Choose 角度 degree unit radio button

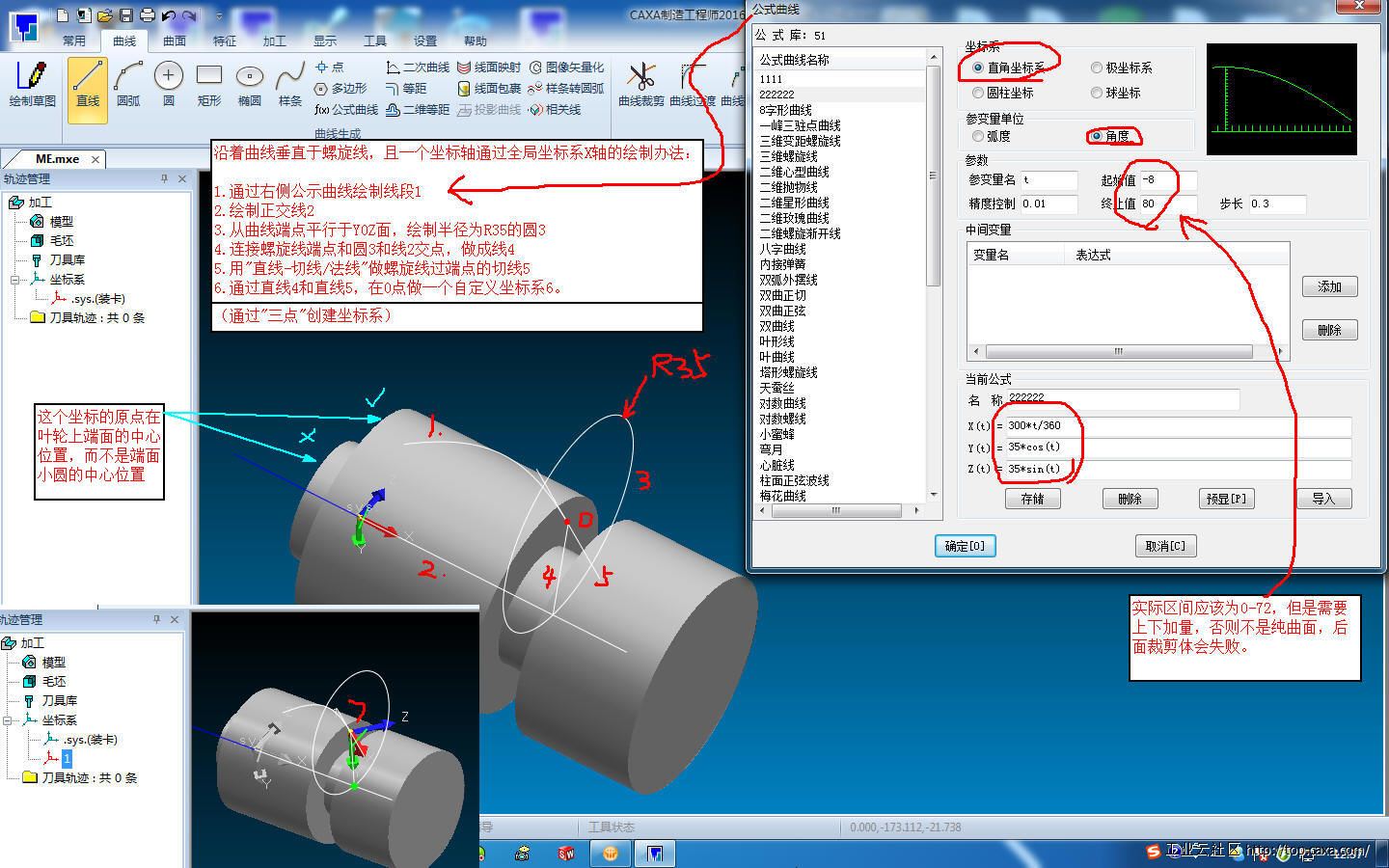point(1097,136)
